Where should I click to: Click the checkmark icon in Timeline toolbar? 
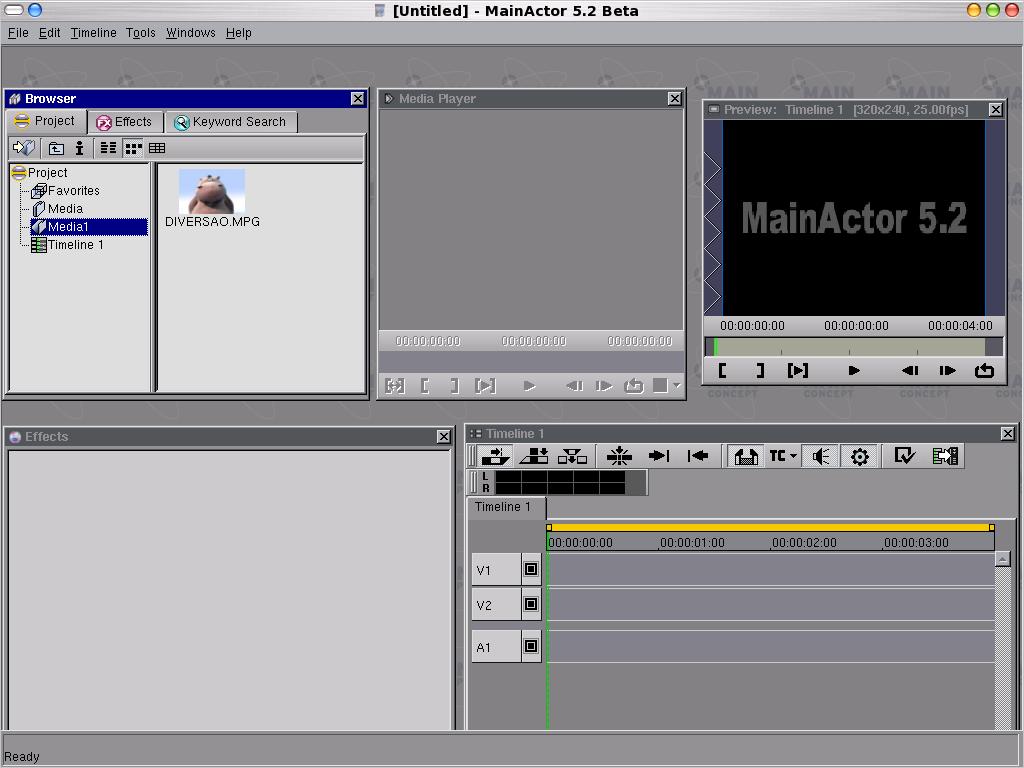pyautogui.click(x=904, y=456)
